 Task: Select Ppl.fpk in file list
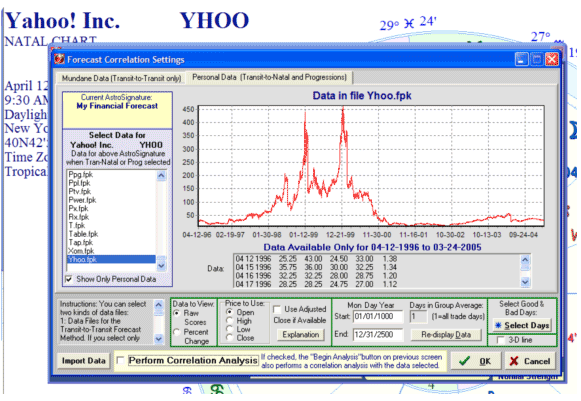point(111,183)
